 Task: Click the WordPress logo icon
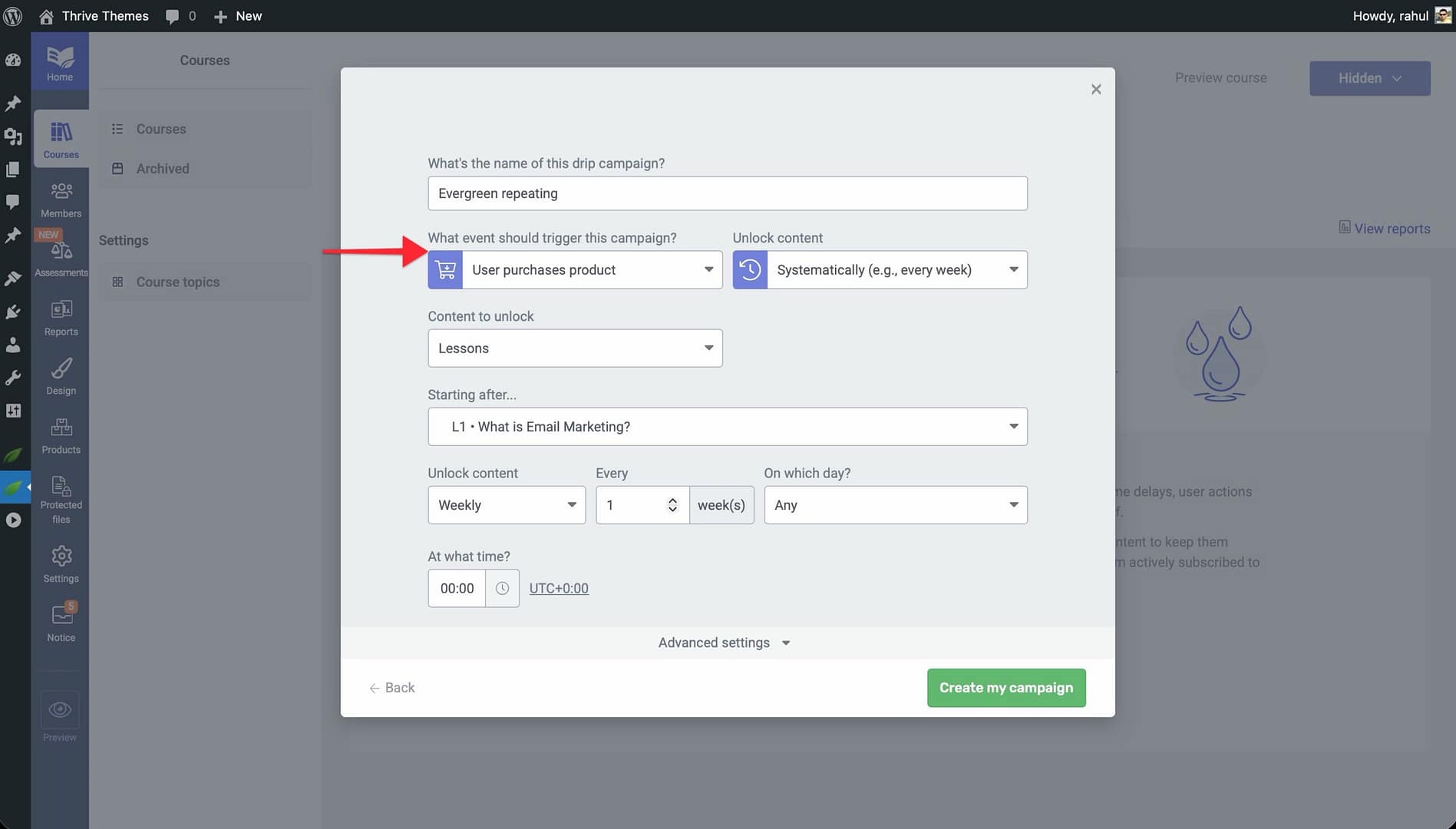click(13, 16)
